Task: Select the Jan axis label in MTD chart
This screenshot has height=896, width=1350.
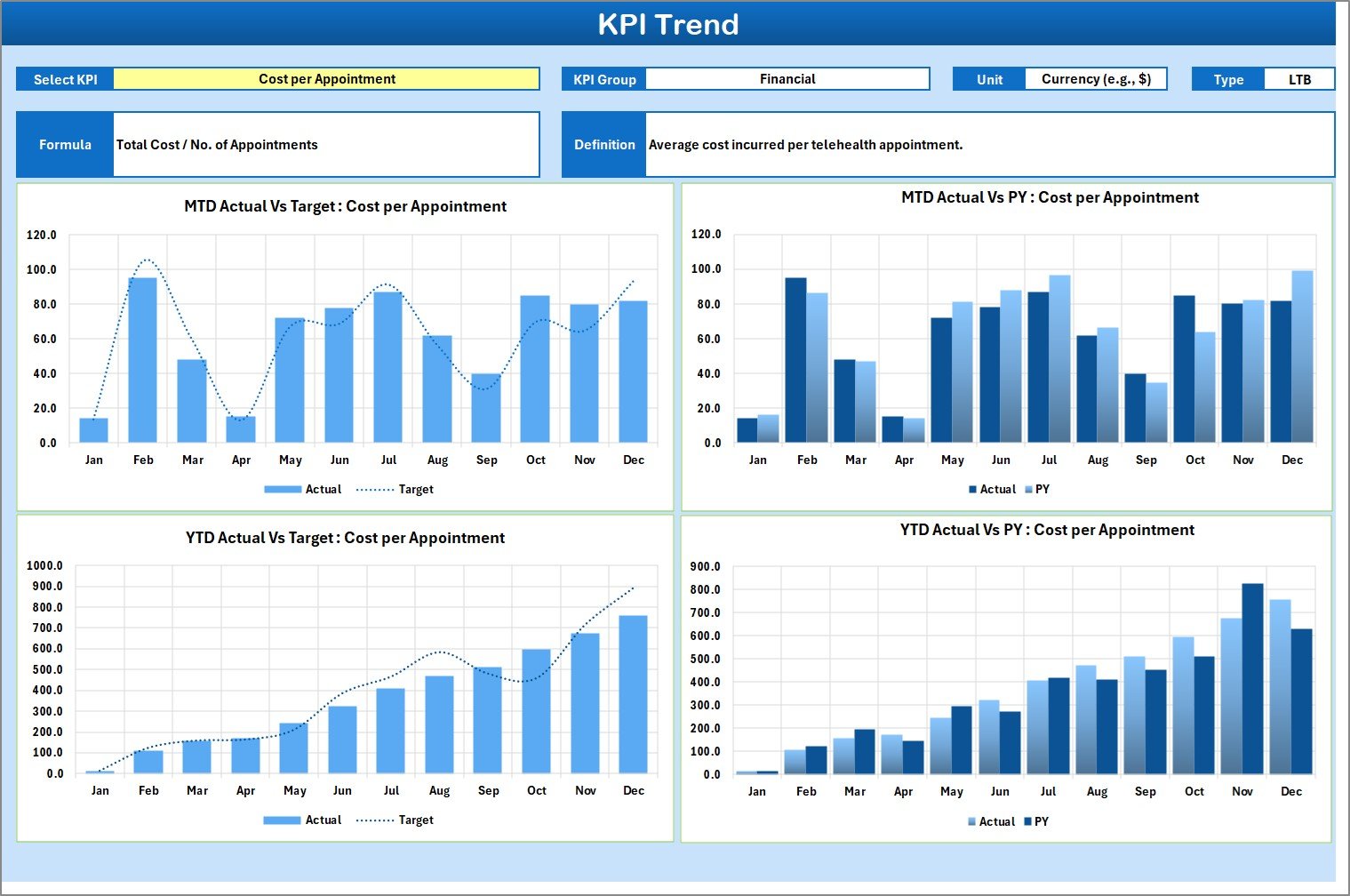Action: click(x=94, y=460)
